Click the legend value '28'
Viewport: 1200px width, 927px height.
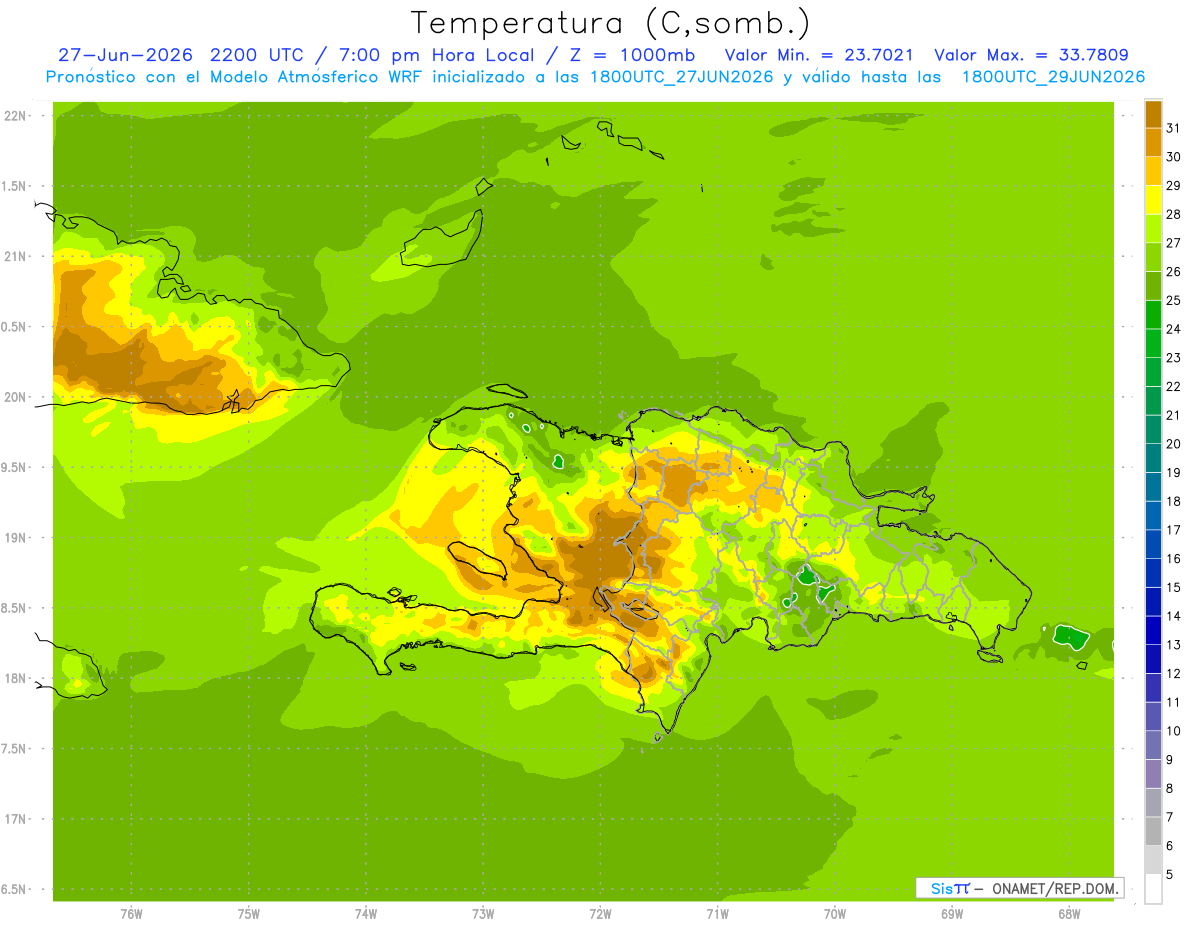click(x=1174, y=214)
